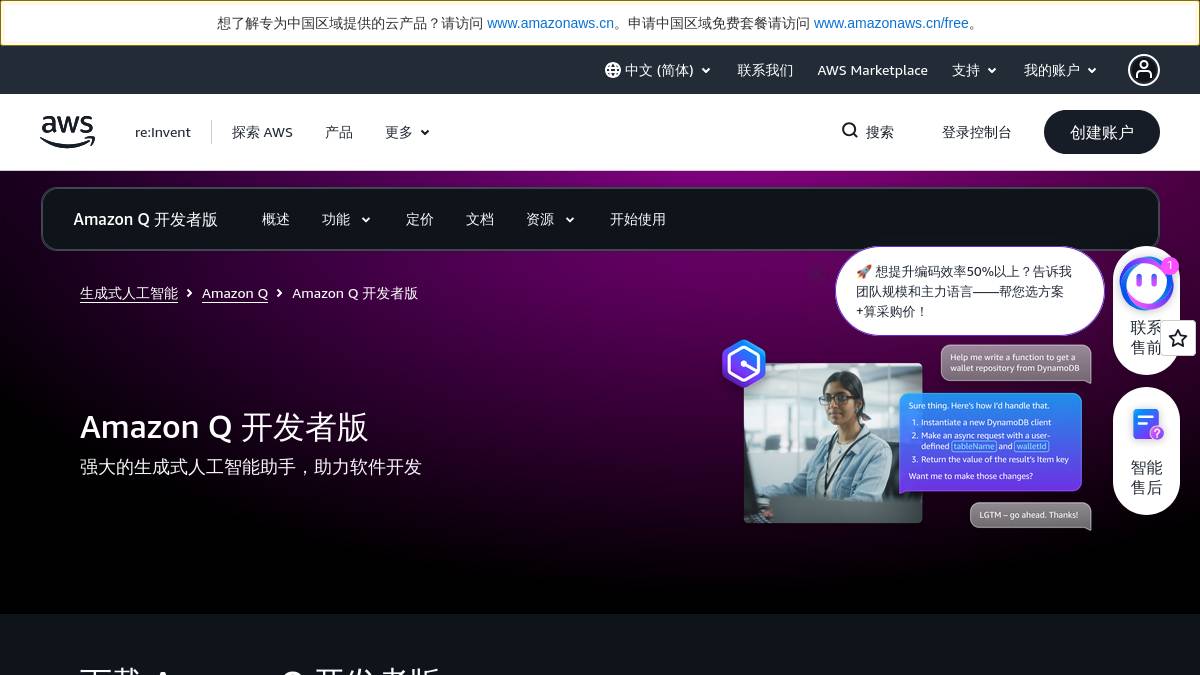This screenshot has height=675, width=1200.
Task: Click the globe language icon
Action: click(x=613, y=70)
